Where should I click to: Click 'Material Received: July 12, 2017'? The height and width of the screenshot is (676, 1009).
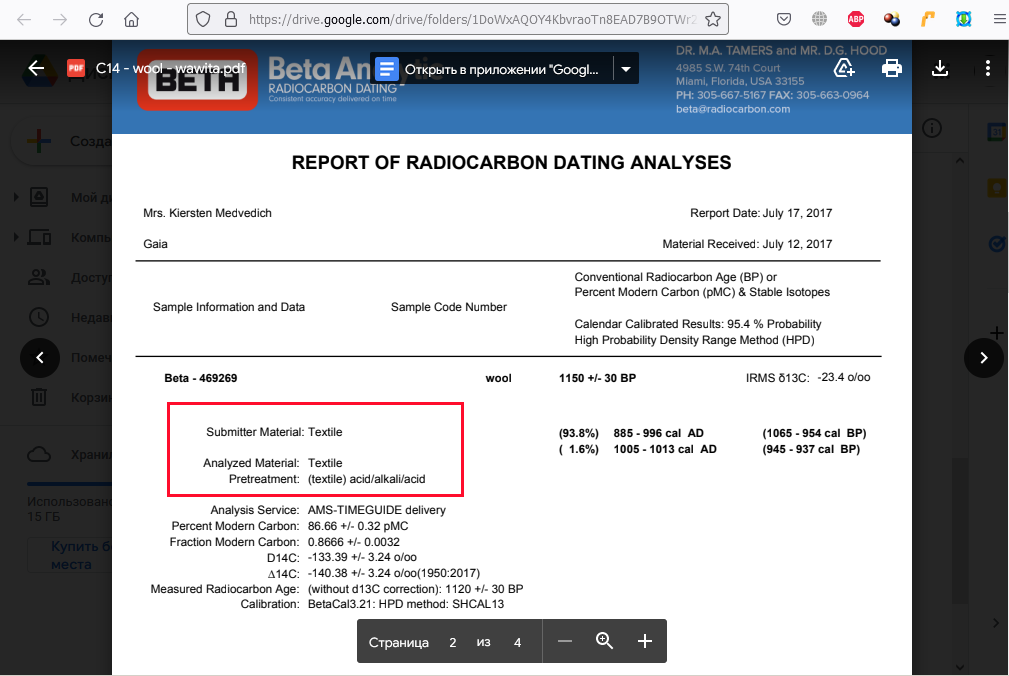coord(747,244)
